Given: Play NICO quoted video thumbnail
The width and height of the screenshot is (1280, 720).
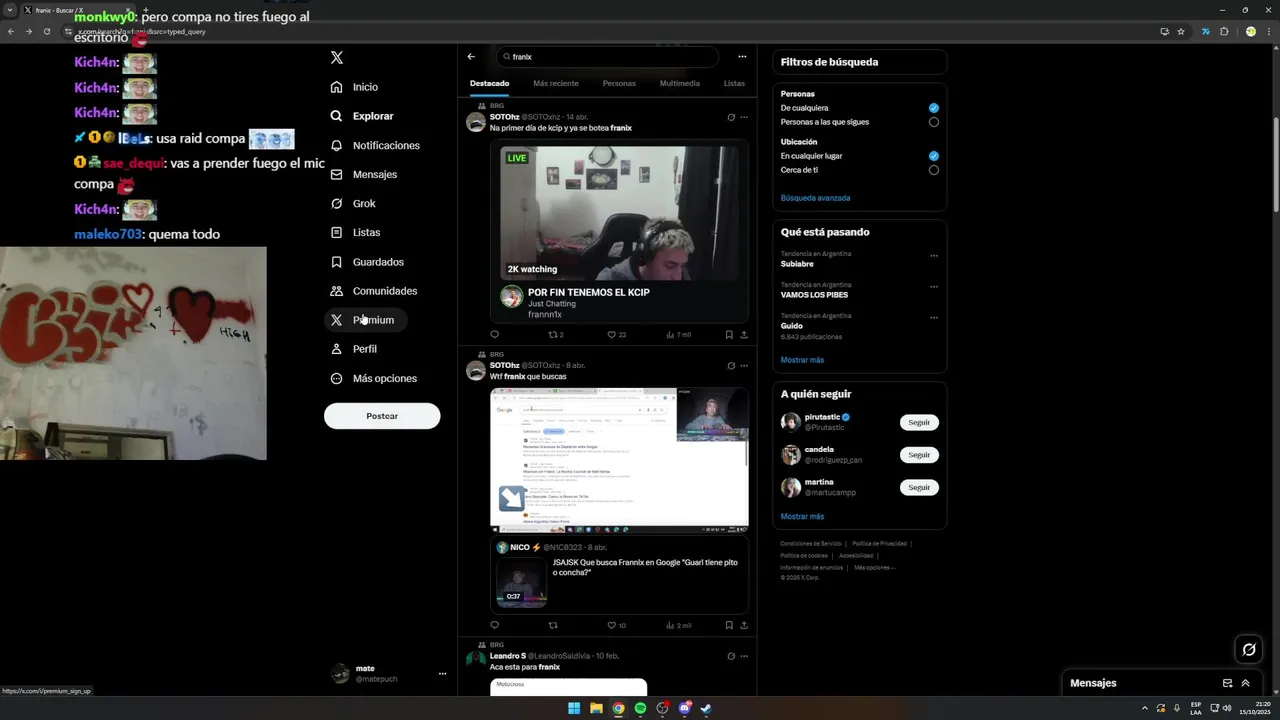Looking at the screenshot, I should pos(522,582).
